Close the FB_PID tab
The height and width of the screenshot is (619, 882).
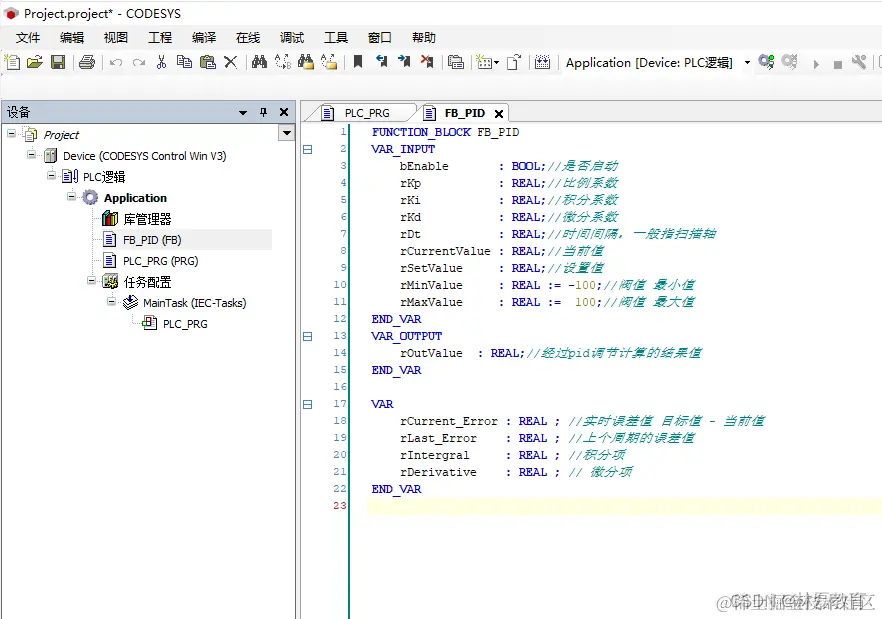coord(498,114)
